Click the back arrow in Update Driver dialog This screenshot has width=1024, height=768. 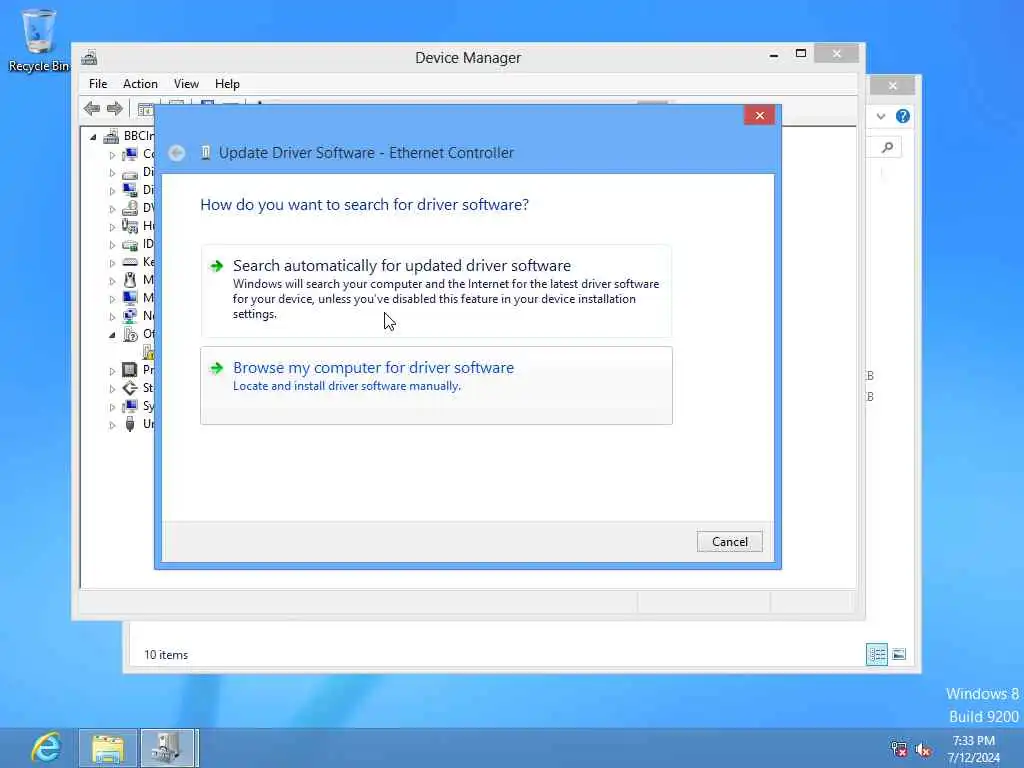click(x=176, y=153)
